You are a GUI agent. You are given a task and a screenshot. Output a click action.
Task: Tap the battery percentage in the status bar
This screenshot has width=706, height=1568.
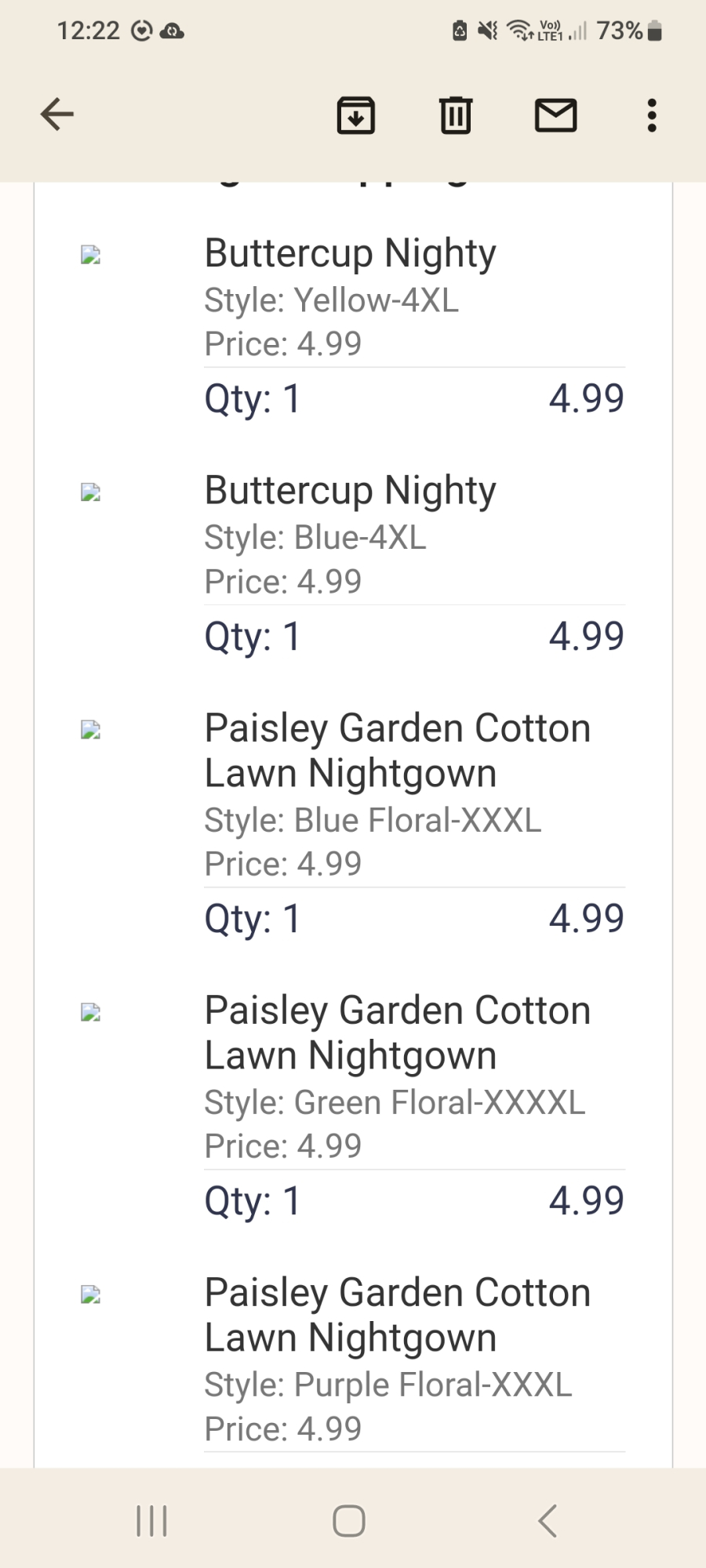tap(620, 31)
